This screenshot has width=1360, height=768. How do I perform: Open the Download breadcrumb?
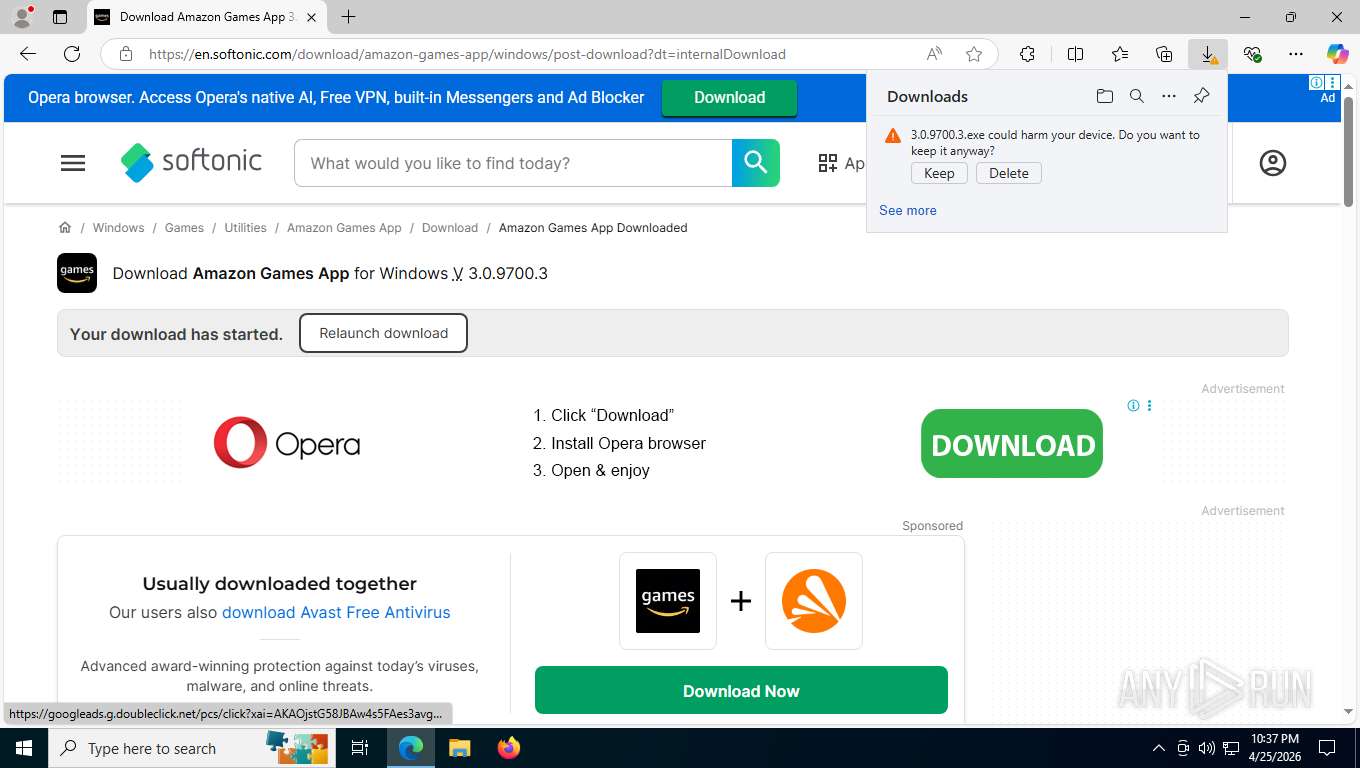tap(450, 228)
